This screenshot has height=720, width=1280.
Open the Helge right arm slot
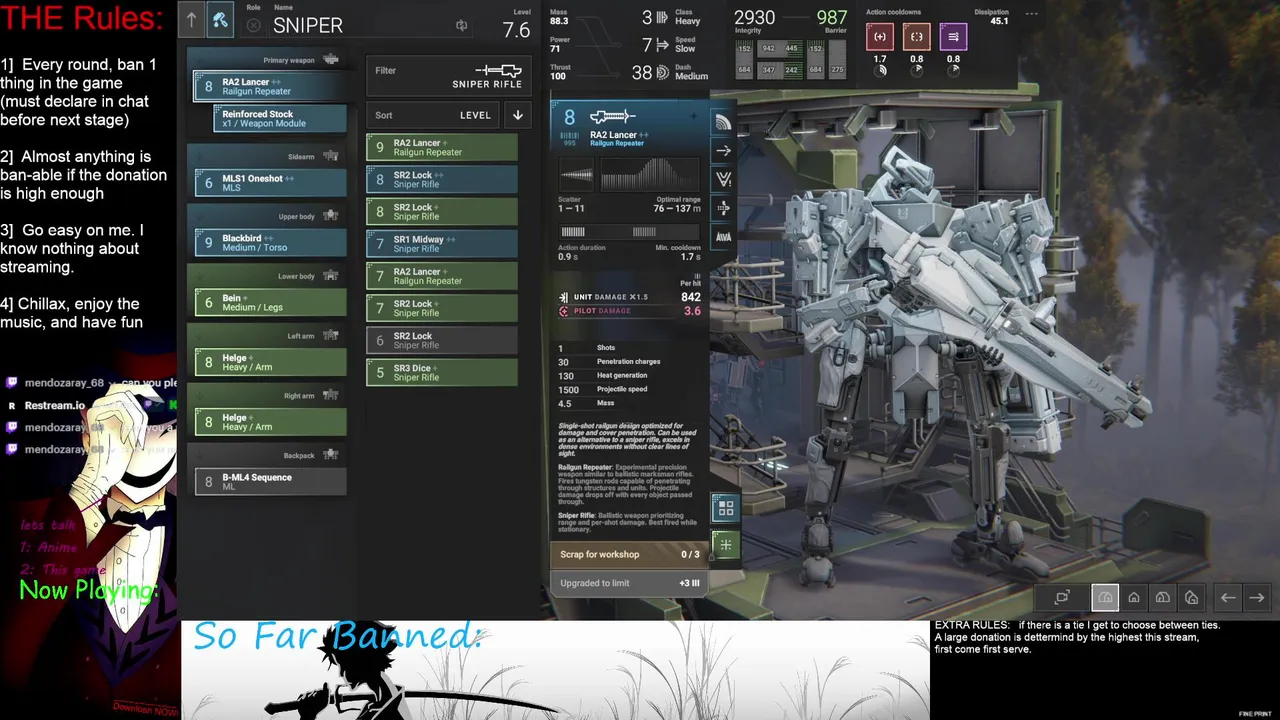(x=270, y=422)
